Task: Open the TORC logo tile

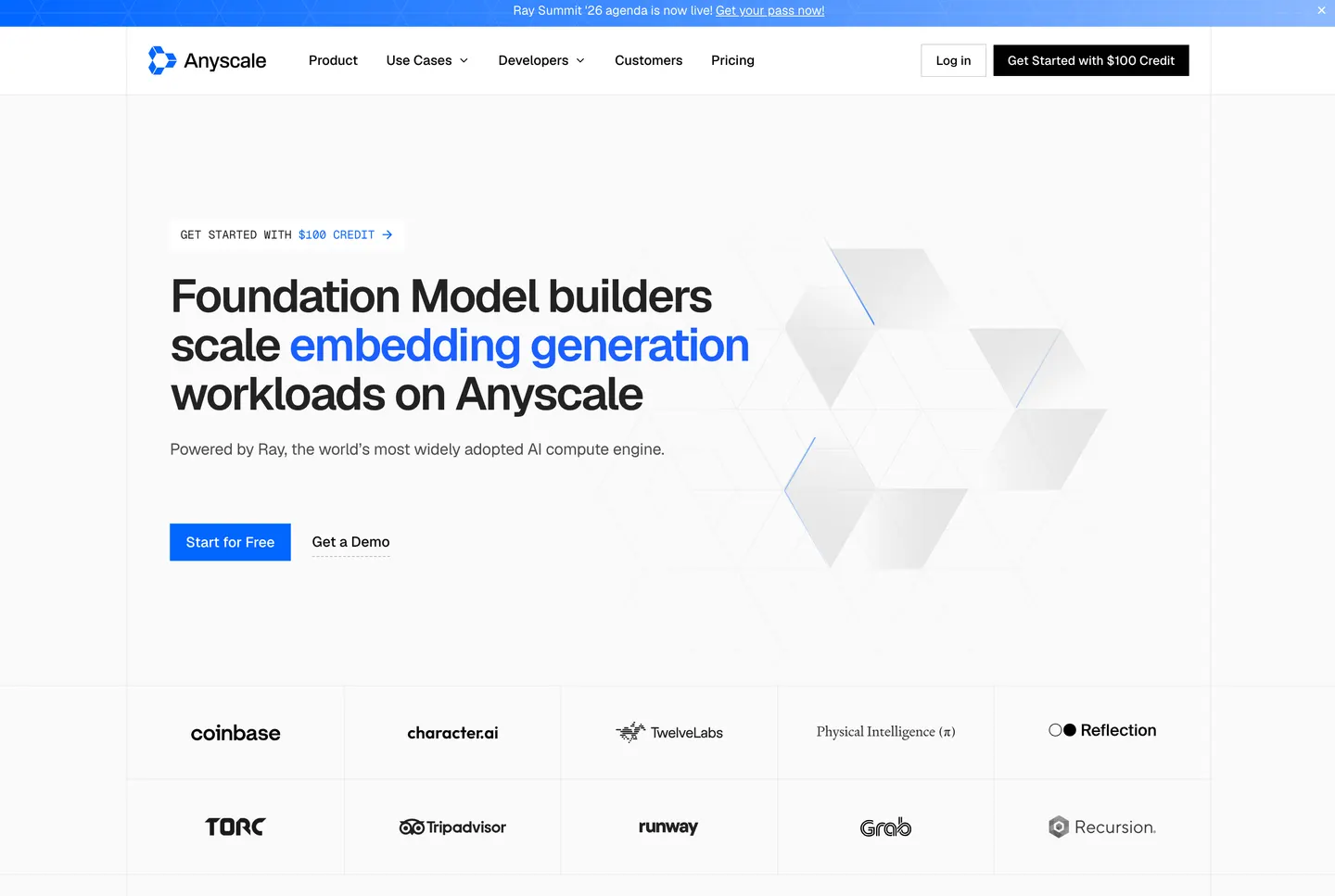Action: click(x=235, y=827)
